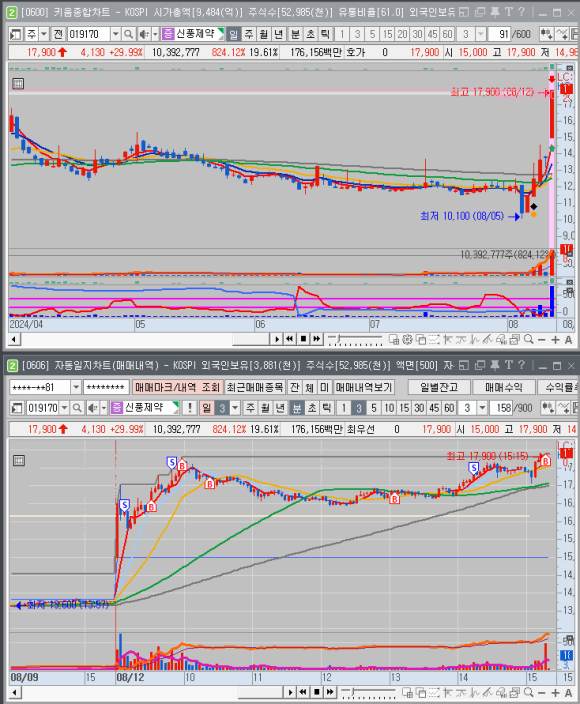The height and width of the screenshot is (704, 580).
Task: Click the search magnifier in the bottom chart toolbar
Action: [x=77, y=408]
